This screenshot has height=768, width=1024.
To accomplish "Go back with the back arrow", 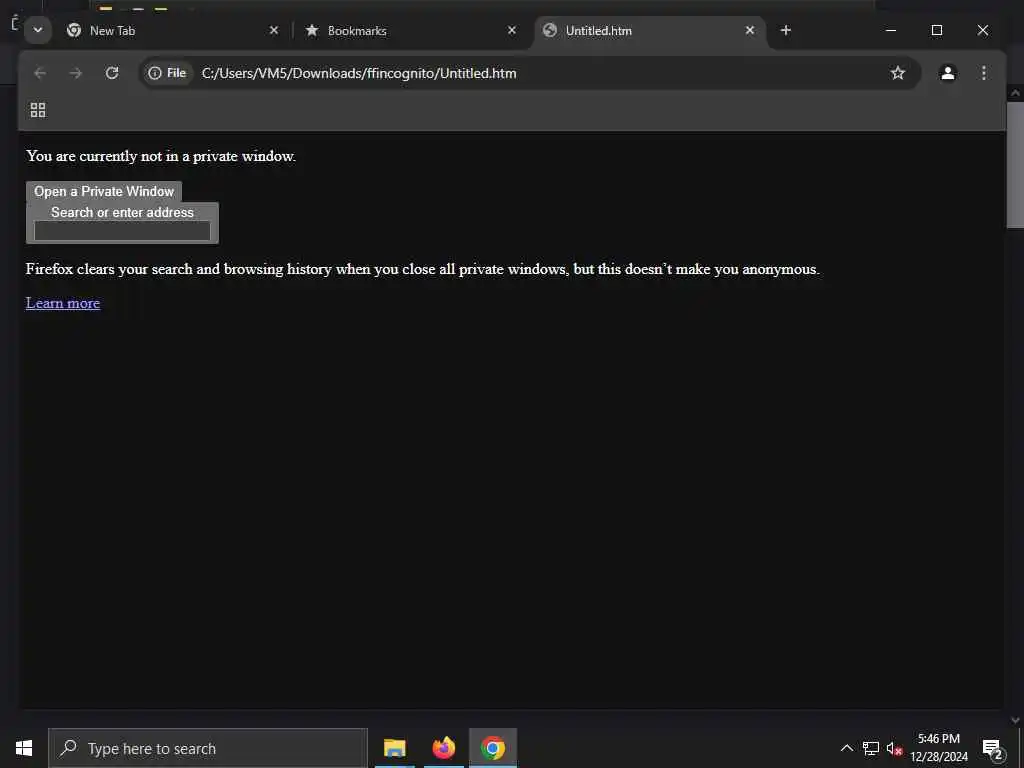I will point(40,73).
